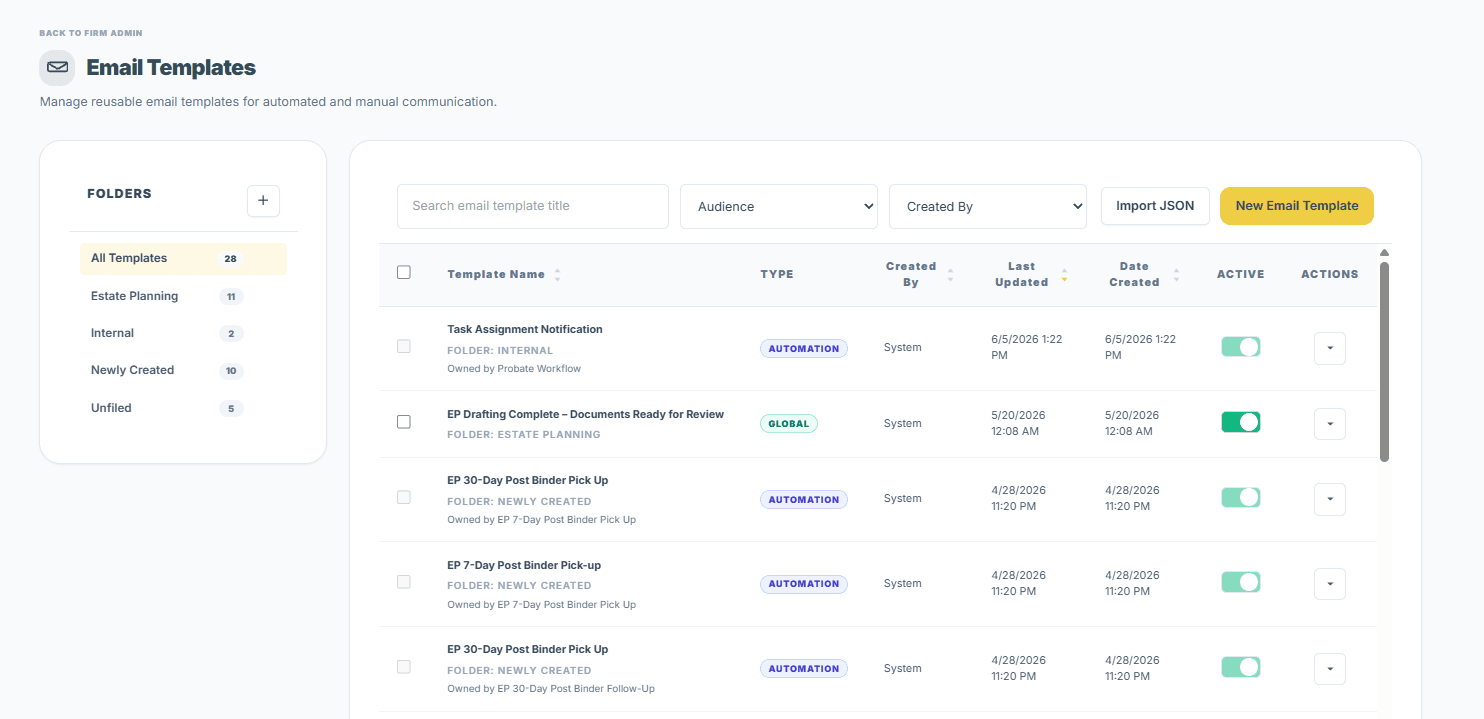Go Back to Firm Admin

91,33
